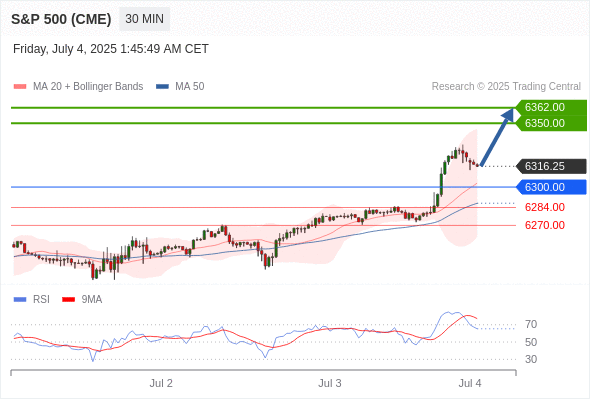Click the 9MA legend label
Viewport: 590px width, 400px height.
pyautogui.click(x=92, y=300)
